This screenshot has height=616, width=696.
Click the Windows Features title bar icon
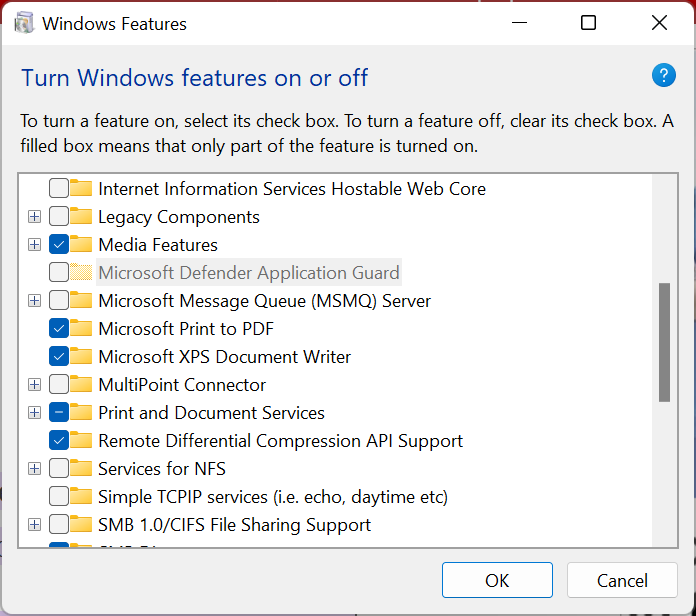[x=24, y=23]
